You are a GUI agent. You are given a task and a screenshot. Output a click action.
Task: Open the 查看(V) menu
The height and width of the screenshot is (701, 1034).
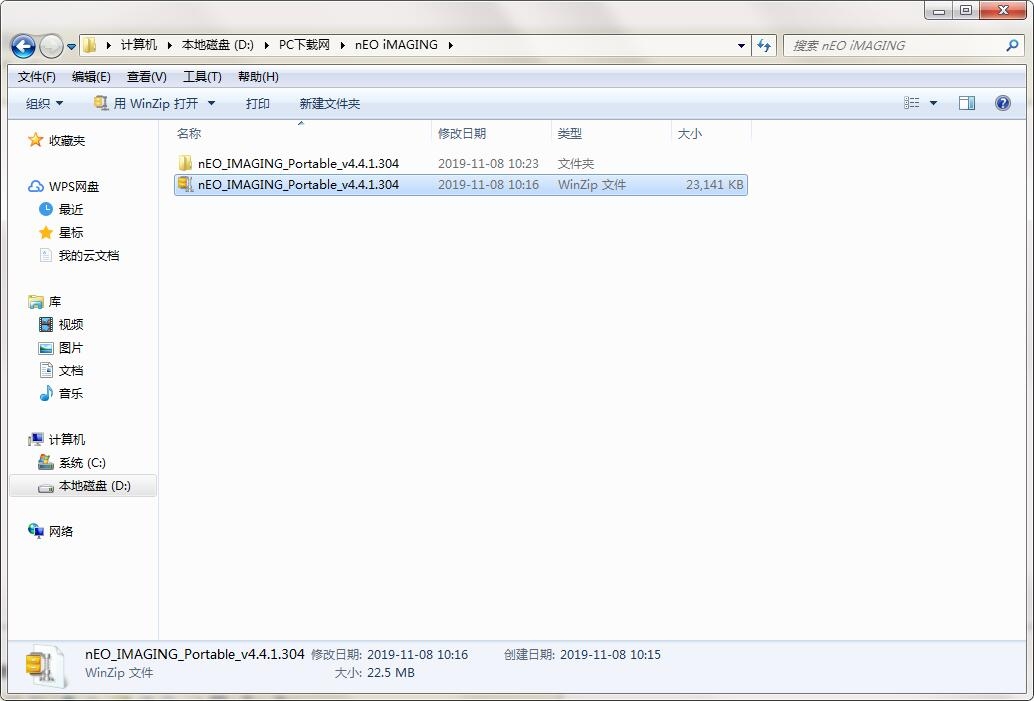click(x=146, y=76)
